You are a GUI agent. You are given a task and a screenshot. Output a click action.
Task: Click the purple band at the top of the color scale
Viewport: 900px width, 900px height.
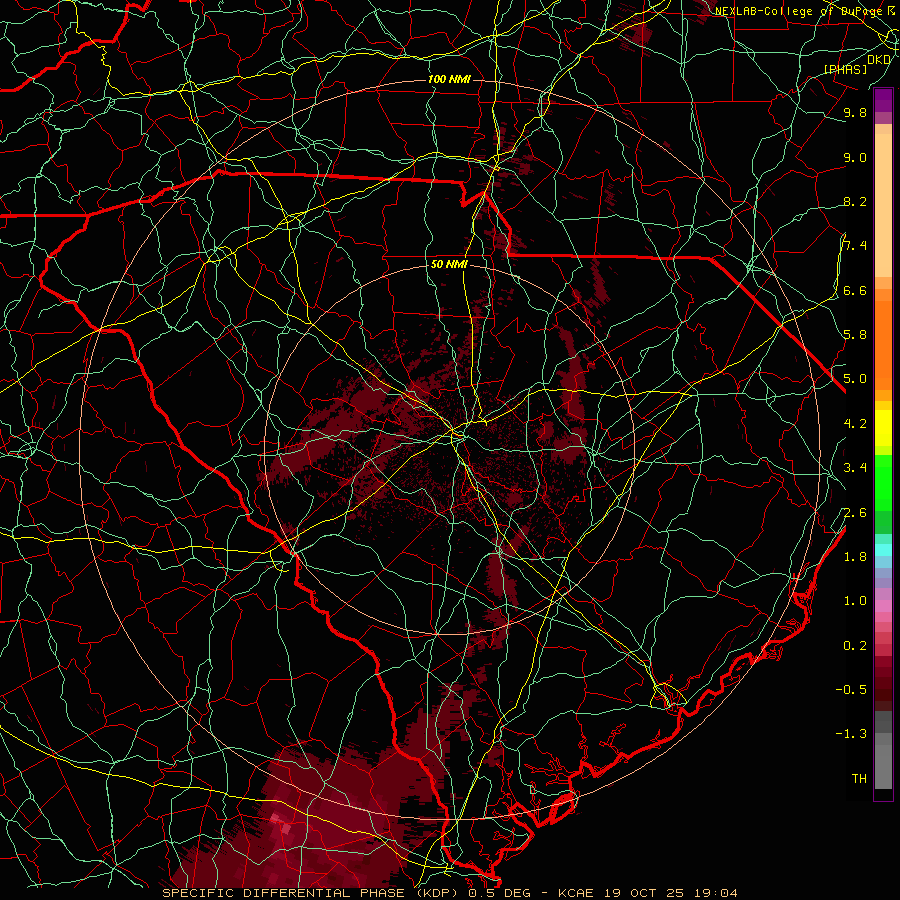click(883, 101)
